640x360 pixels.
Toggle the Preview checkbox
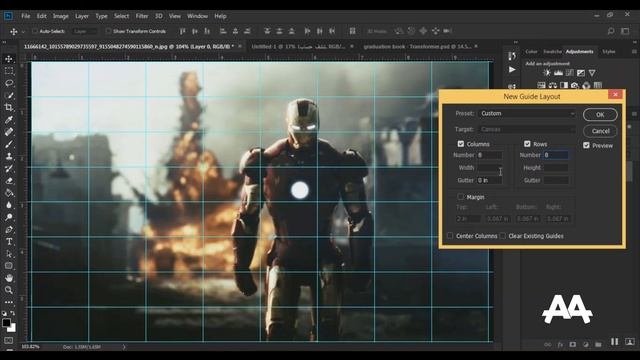pyautogui.click(x=587, y=145)
